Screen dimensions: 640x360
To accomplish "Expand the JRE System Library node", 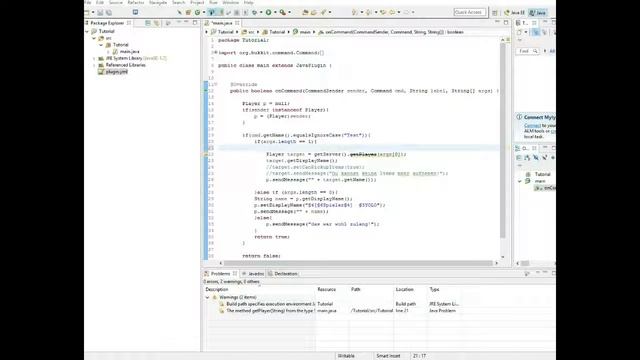I will (x=94, y=58).
